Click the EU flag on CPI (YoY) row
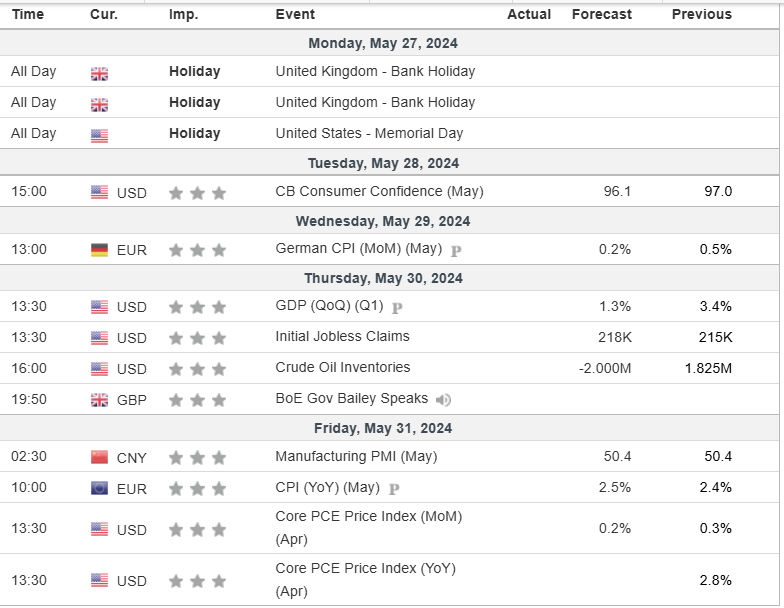This screenshot has width=784, height=608. tap(100, 489)
